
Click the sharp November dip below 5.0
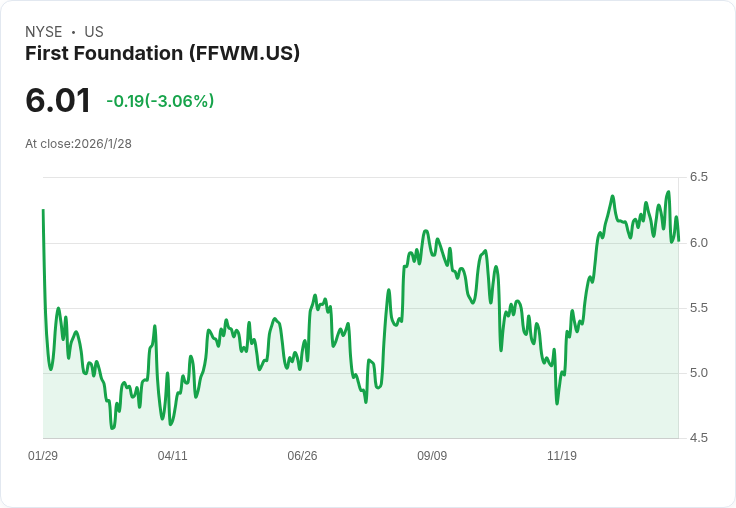tap(557, 403)
